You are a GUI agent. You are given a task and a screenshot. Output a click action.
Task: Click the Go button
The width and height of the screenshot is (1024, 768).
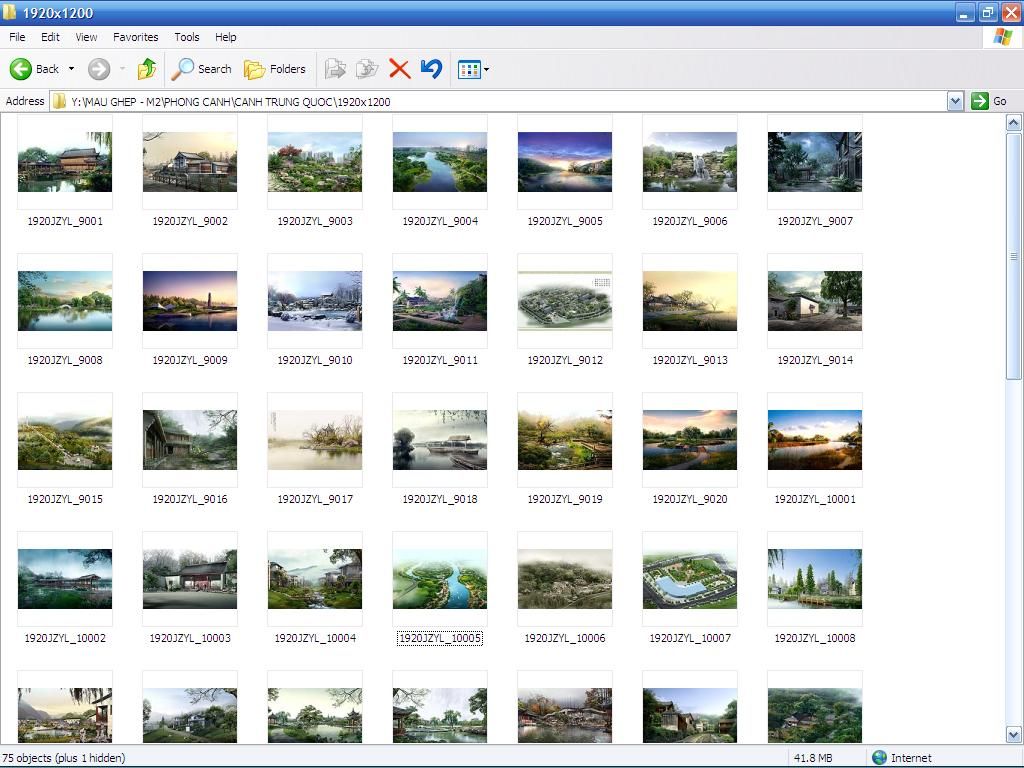[x=989, y=101]
